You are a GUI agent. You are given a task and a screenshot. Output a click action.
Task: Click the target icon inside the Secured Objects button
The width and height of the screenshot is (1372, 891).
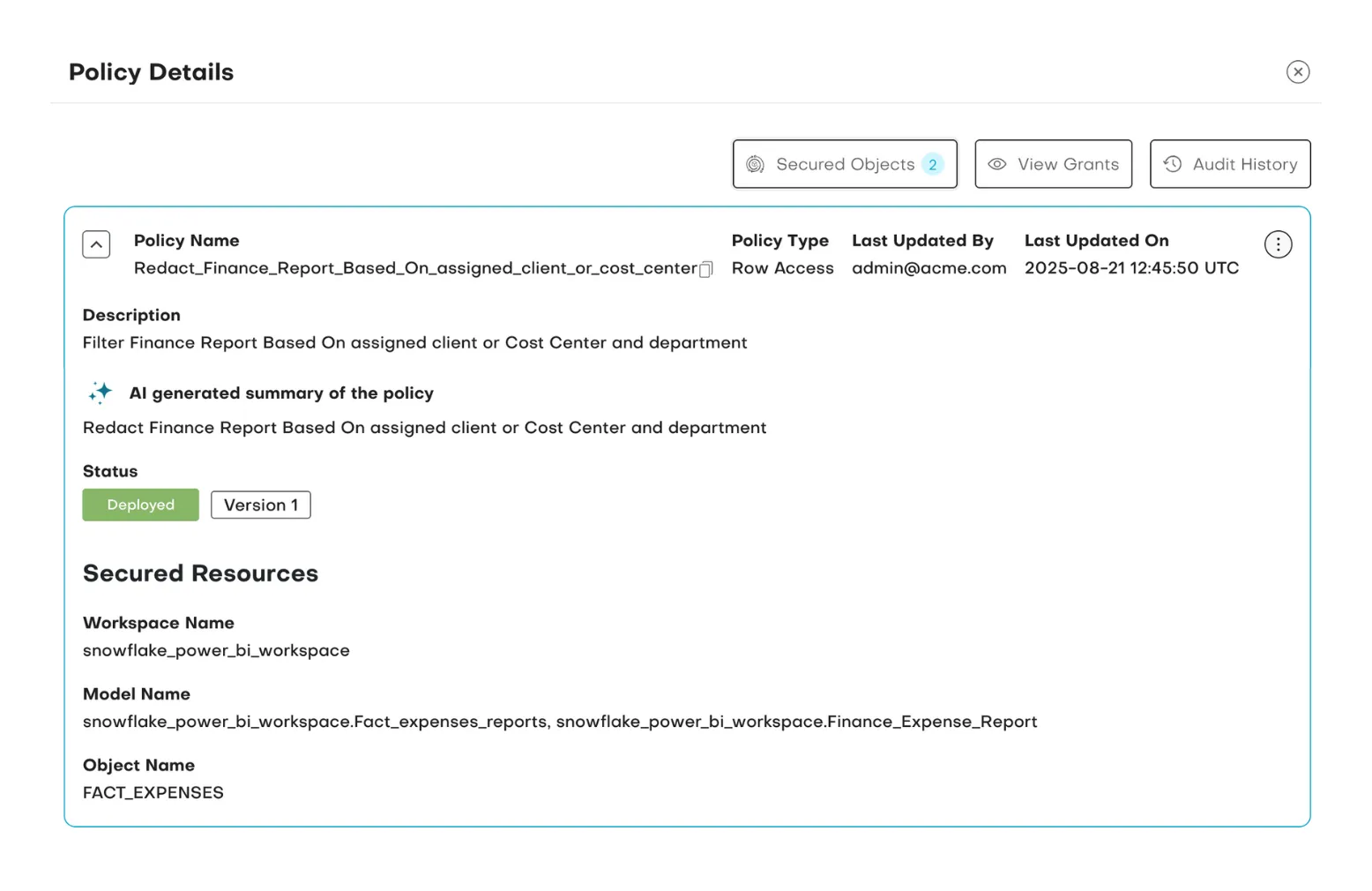756,164
